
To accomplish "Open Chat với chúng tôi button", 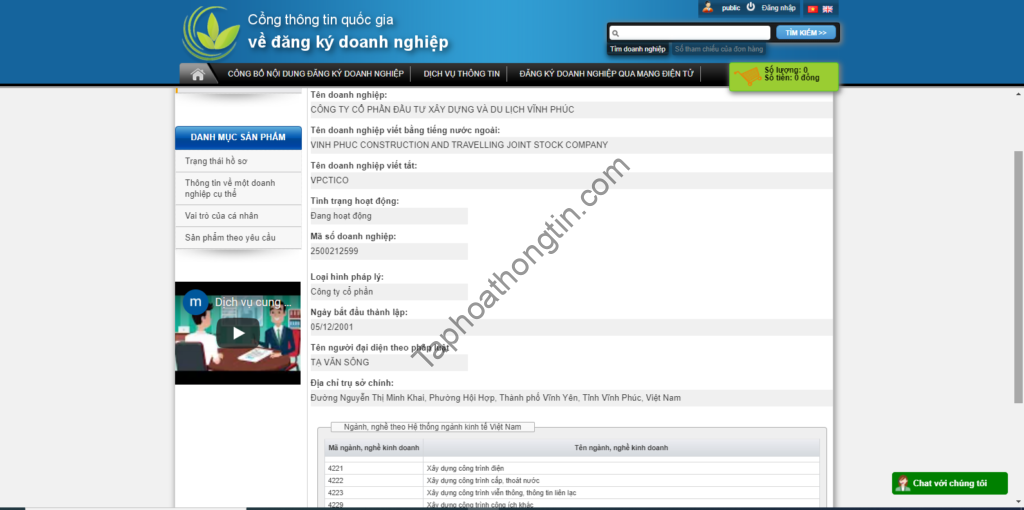I will pyautogui.click(x=950, y=483).
